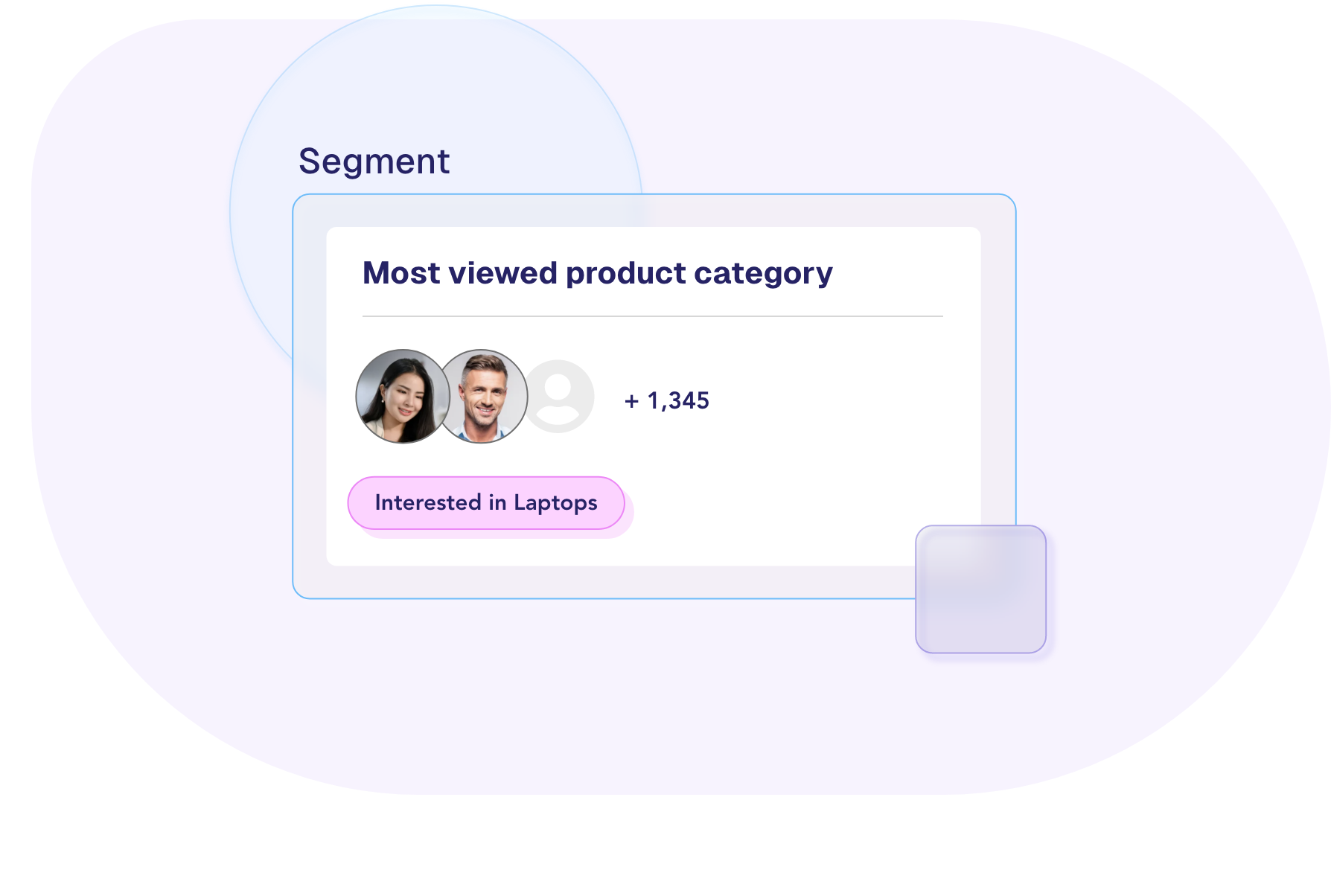Click the smiling man's profile avatar

coord(484,397)
